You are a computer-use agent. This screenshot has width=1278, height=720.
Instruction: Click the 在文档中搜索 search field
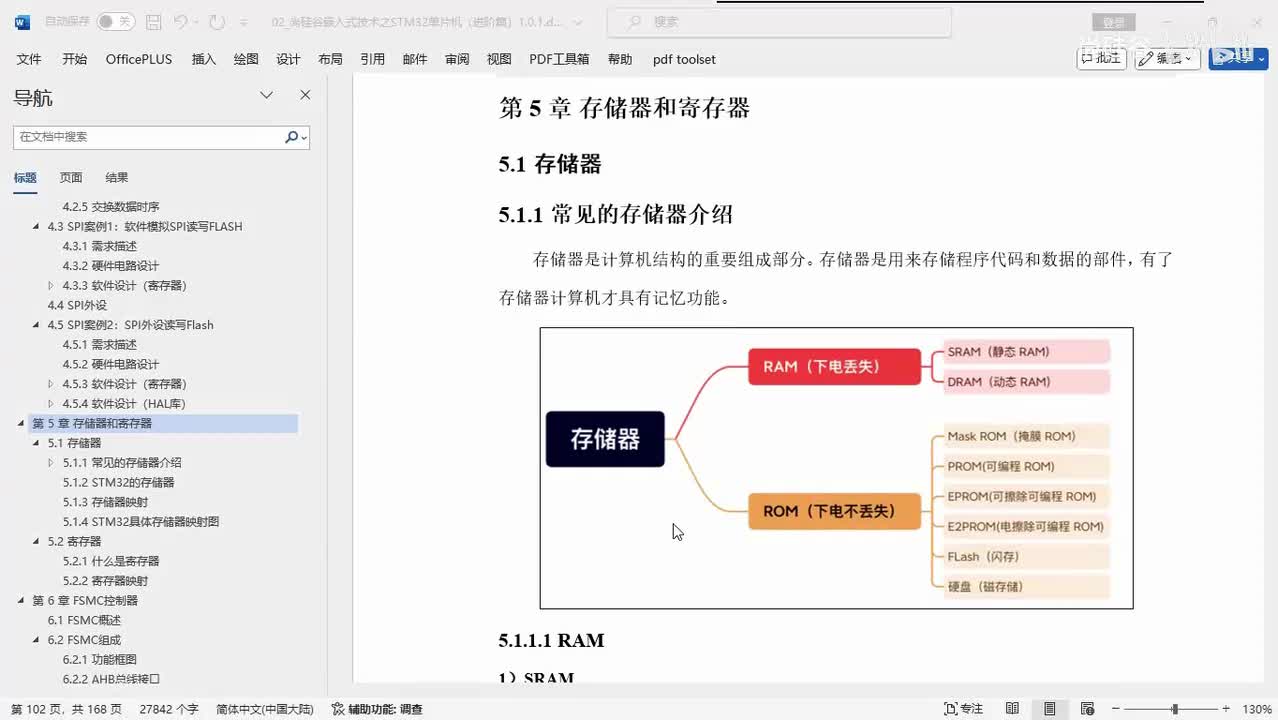pos(148,137)
